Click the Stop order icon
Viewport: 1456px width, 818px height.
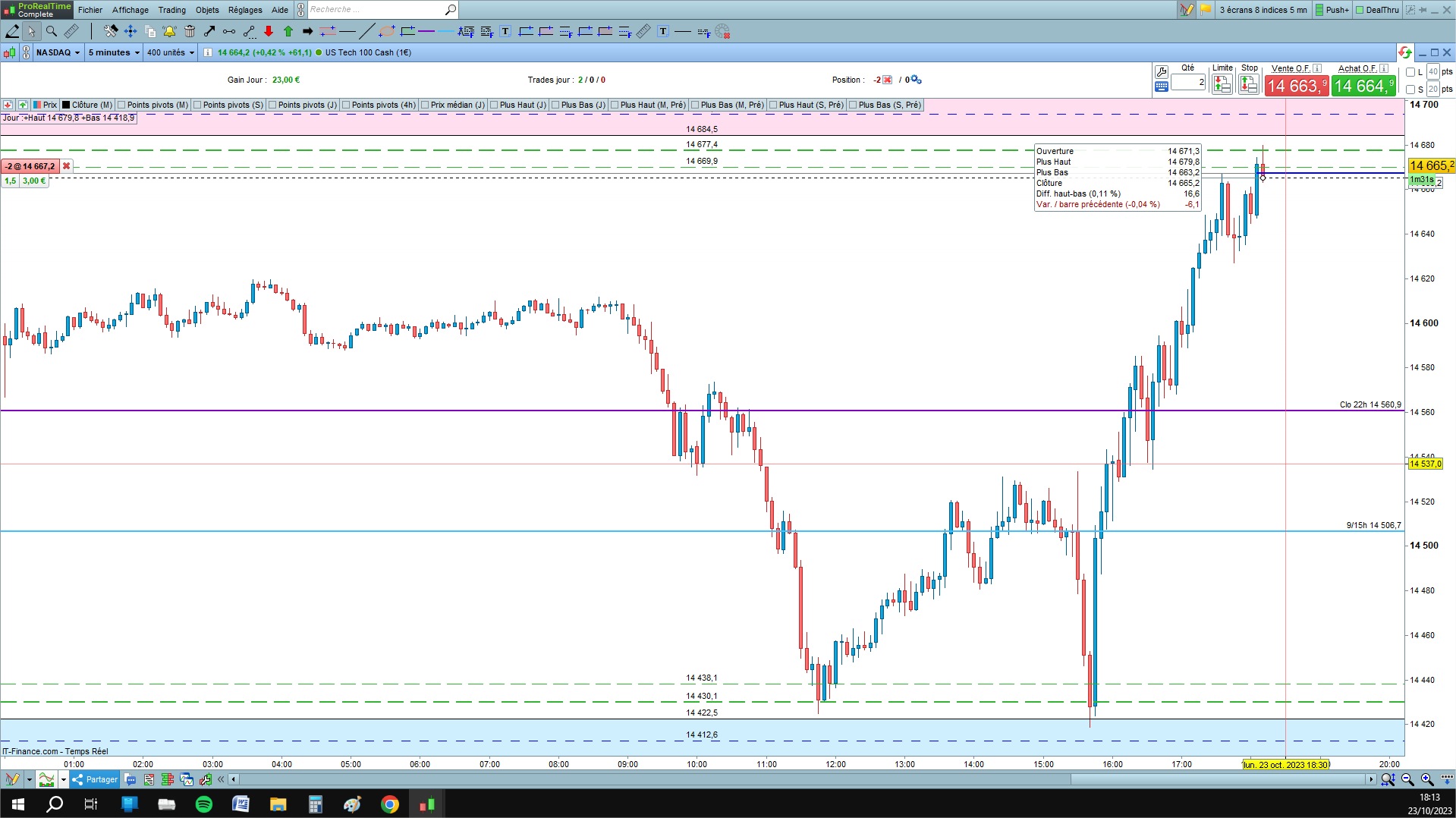click(1248, 84)
